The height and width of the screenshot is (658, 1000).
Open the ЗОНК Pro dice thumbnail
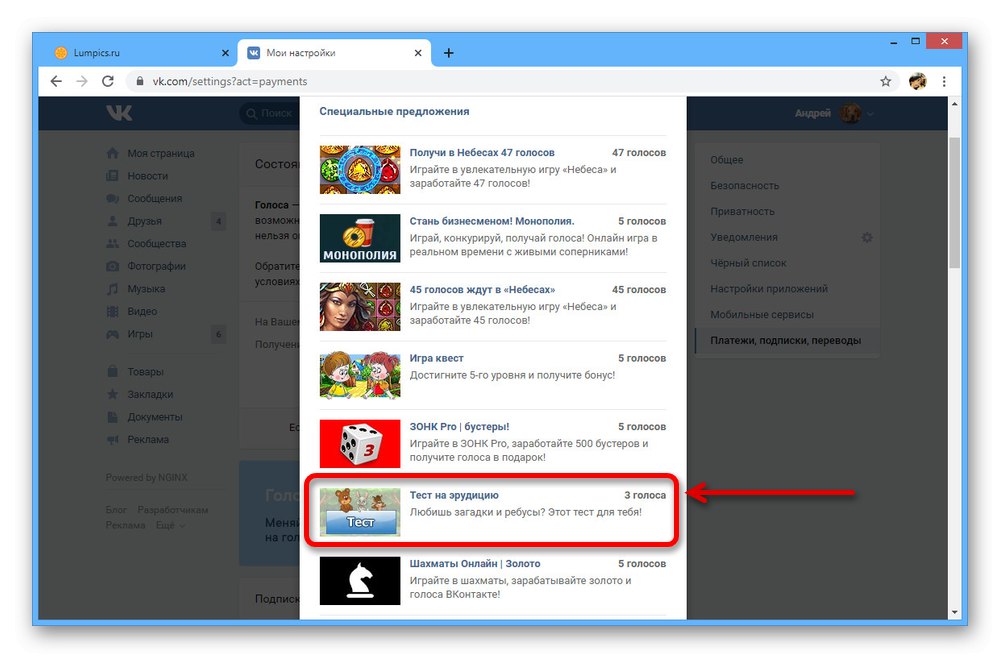(360, 444)
